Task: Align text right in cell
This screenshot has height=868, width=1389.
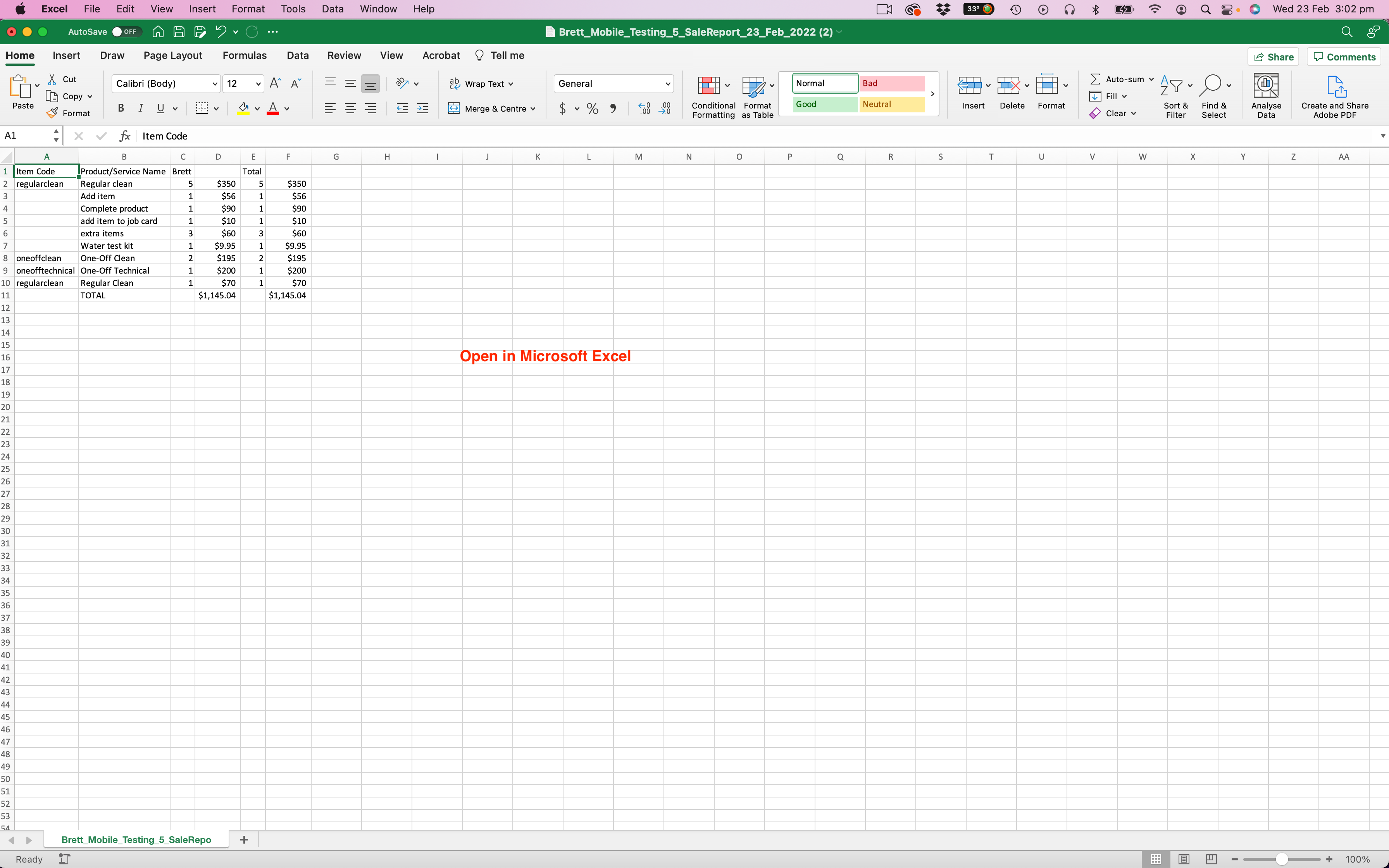Action: coord(371,108)
